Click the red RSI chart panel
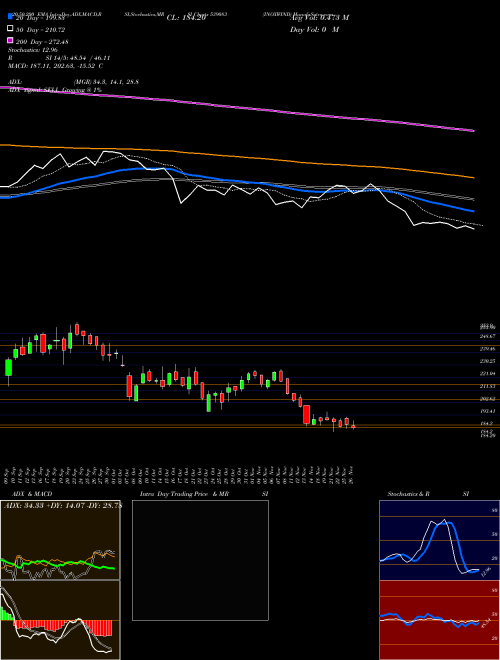 [439, 620]
